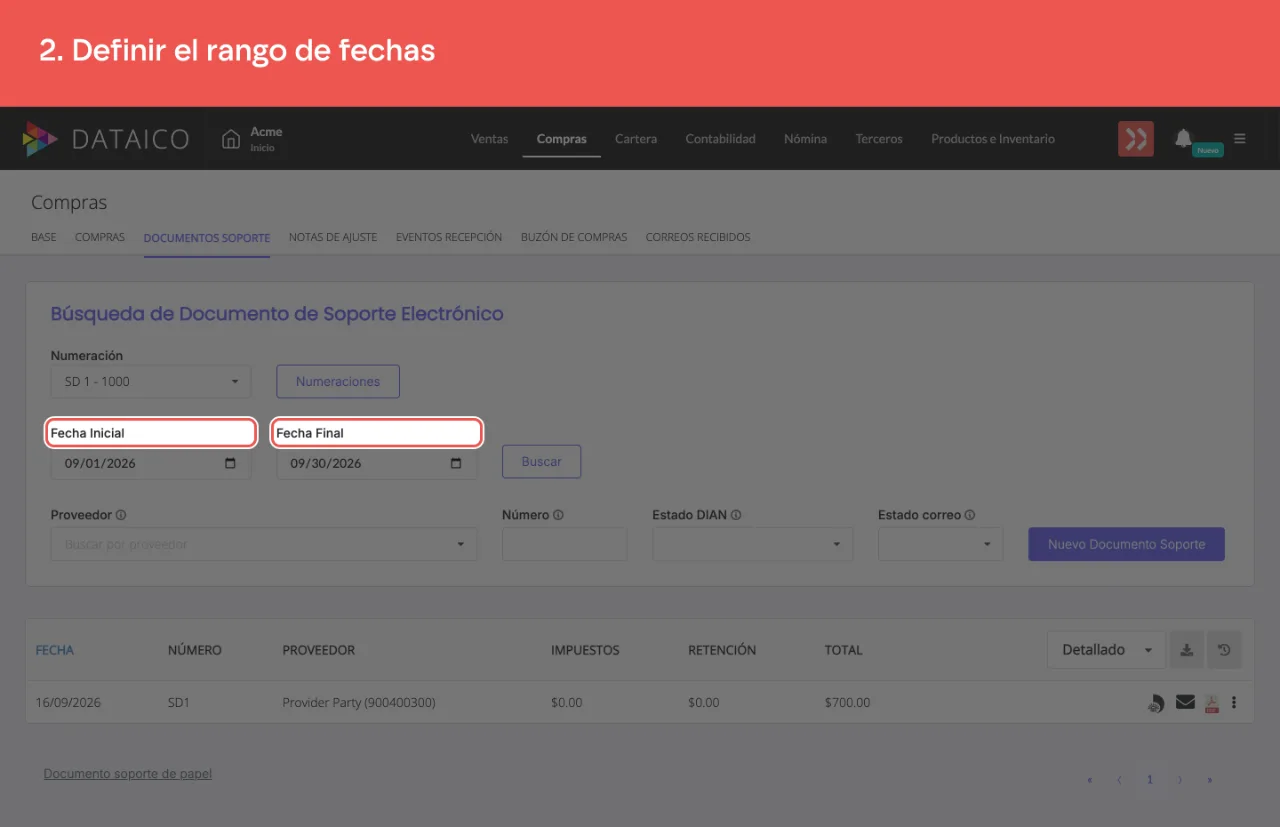Viewport: 1280px width, 827px height.
Task: Open the Detallado view dropdown
Action: click(1106, 650)
